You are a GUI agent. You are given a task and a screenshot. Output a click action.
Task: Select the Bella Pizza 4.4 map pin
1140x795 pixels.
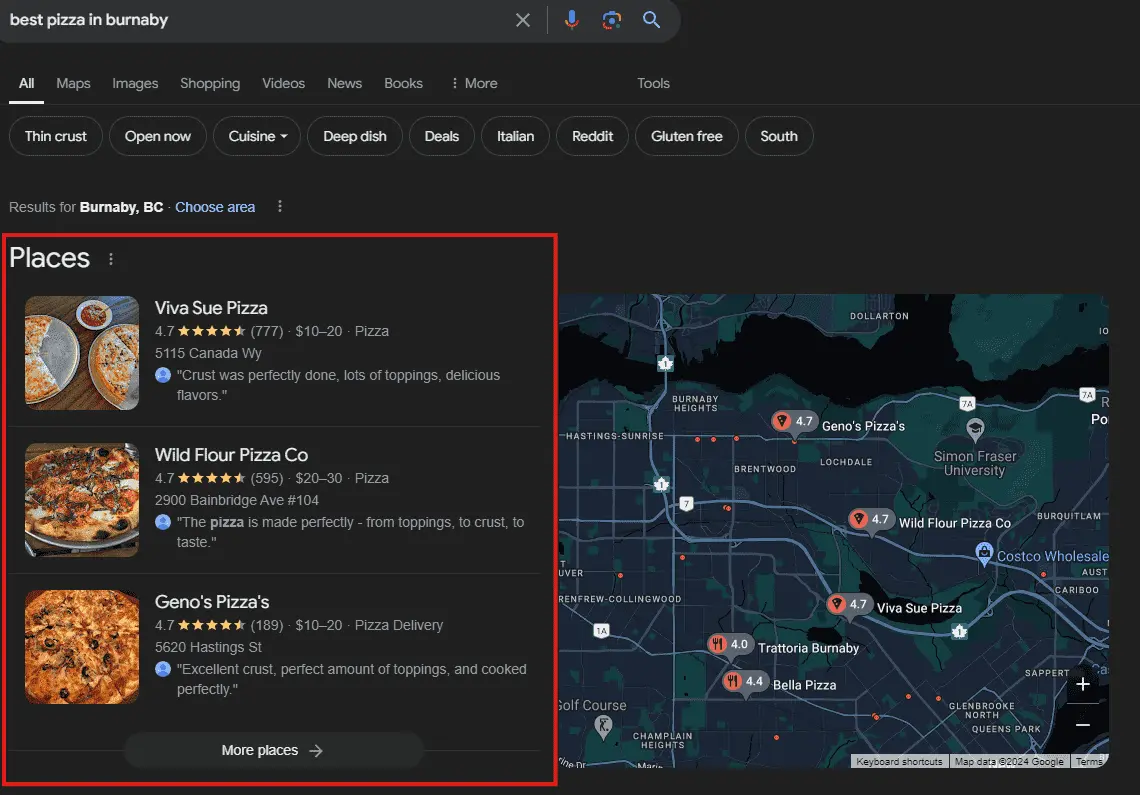coord(744,682)
